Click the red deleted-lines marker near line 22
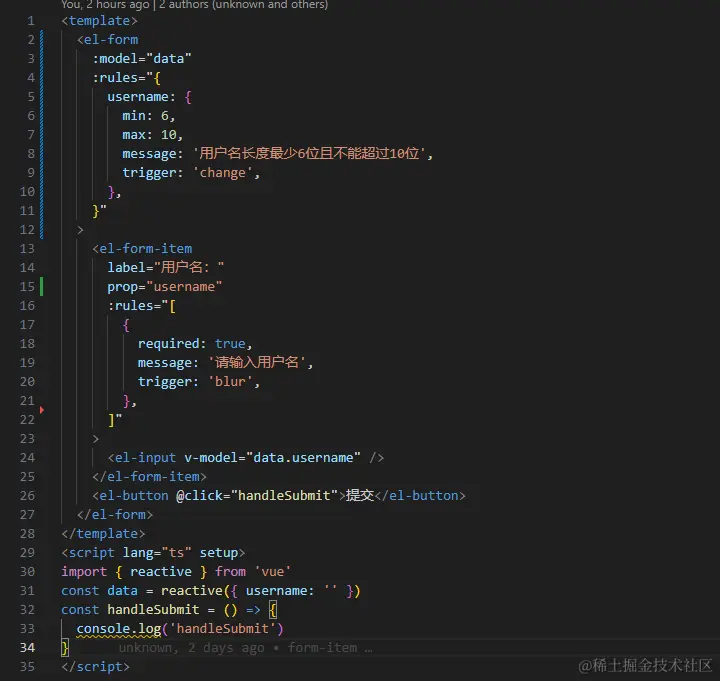The height and width of the screenshot is (681, 720). pos(42,410)
